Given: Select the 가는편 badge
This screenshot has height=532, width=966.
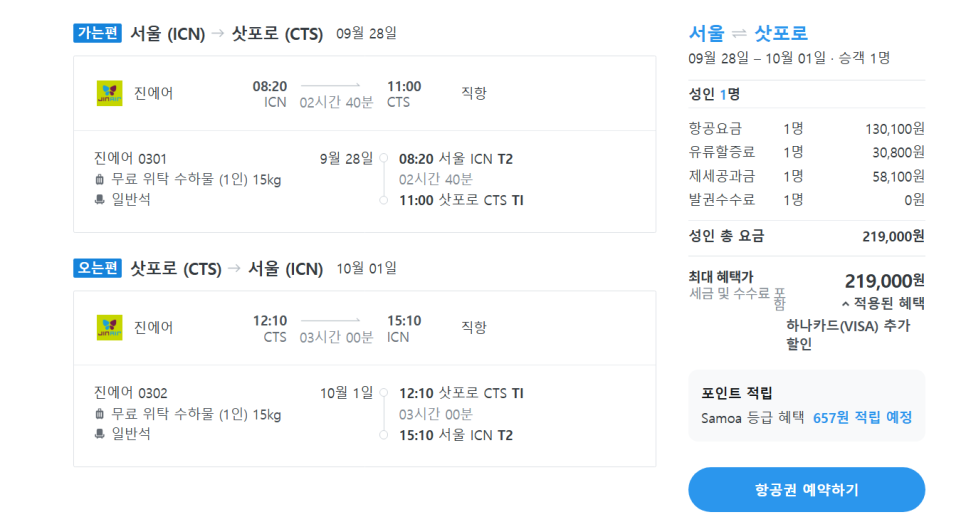Looking at the screenshot, I should (97, 33).
